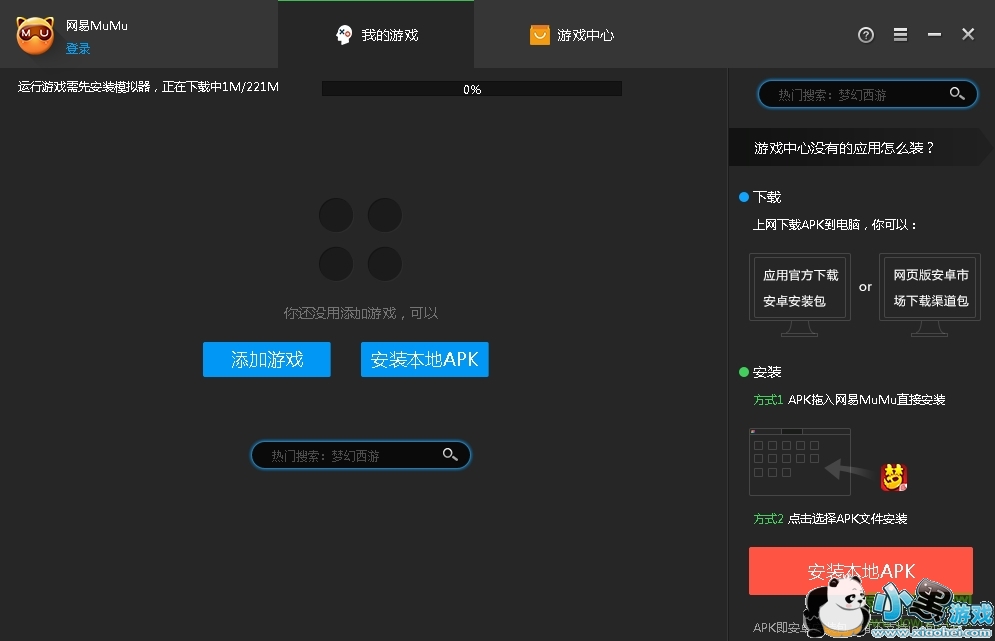
Task: Open help with the question mark icon
Action: tap(866, 34)
